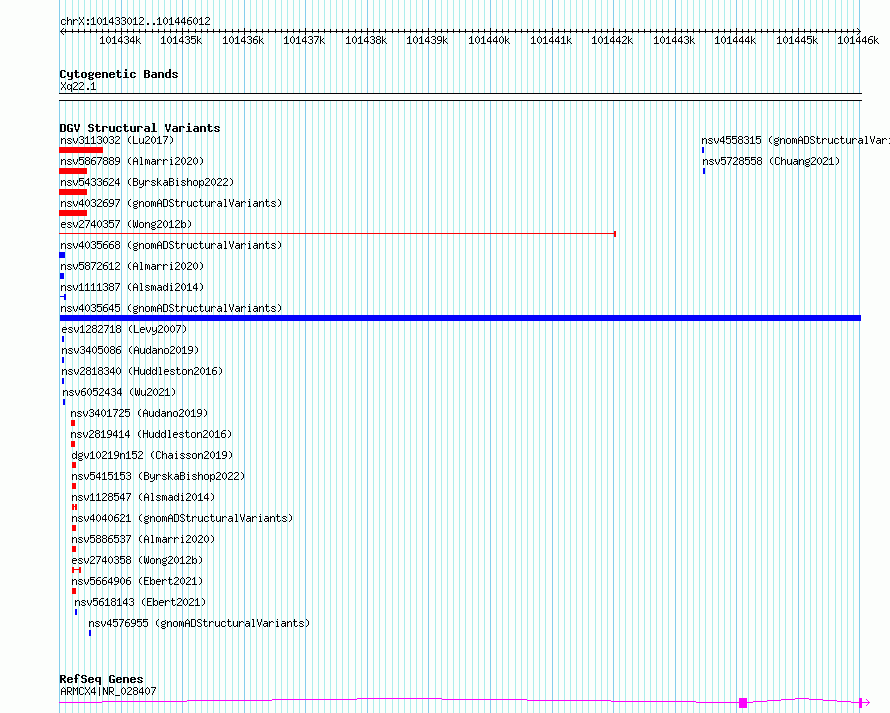Click red marker under esv2740358
This screenshot has height=713, width=890.
(x=77, y=570)
